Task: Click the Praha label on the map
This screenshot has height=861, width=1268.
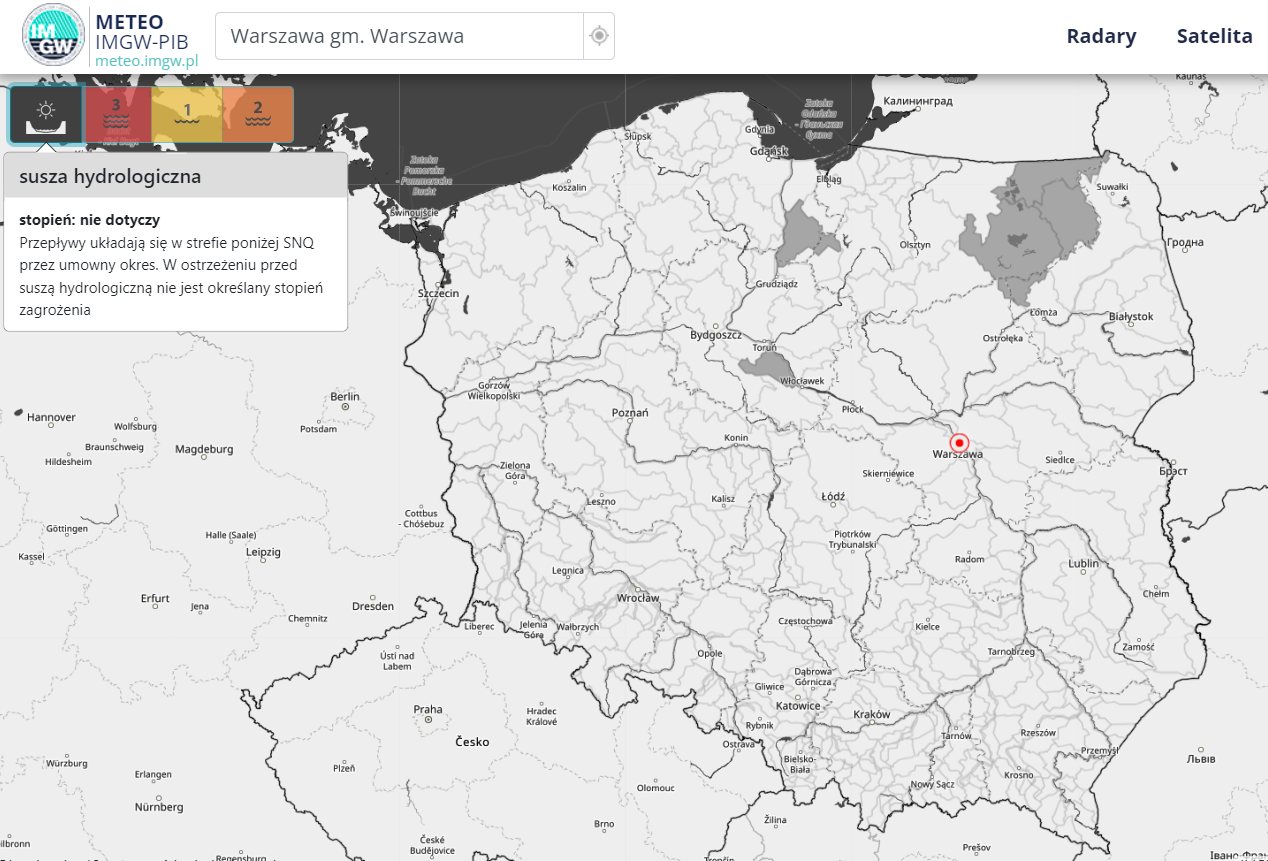Action: click(428, 709)
